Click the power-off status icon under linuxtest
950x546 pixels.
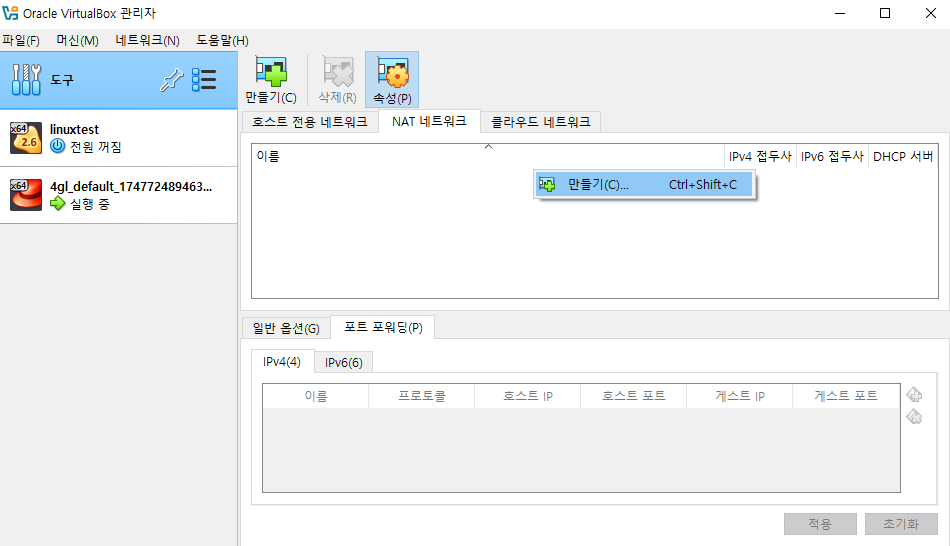point(58,146)
